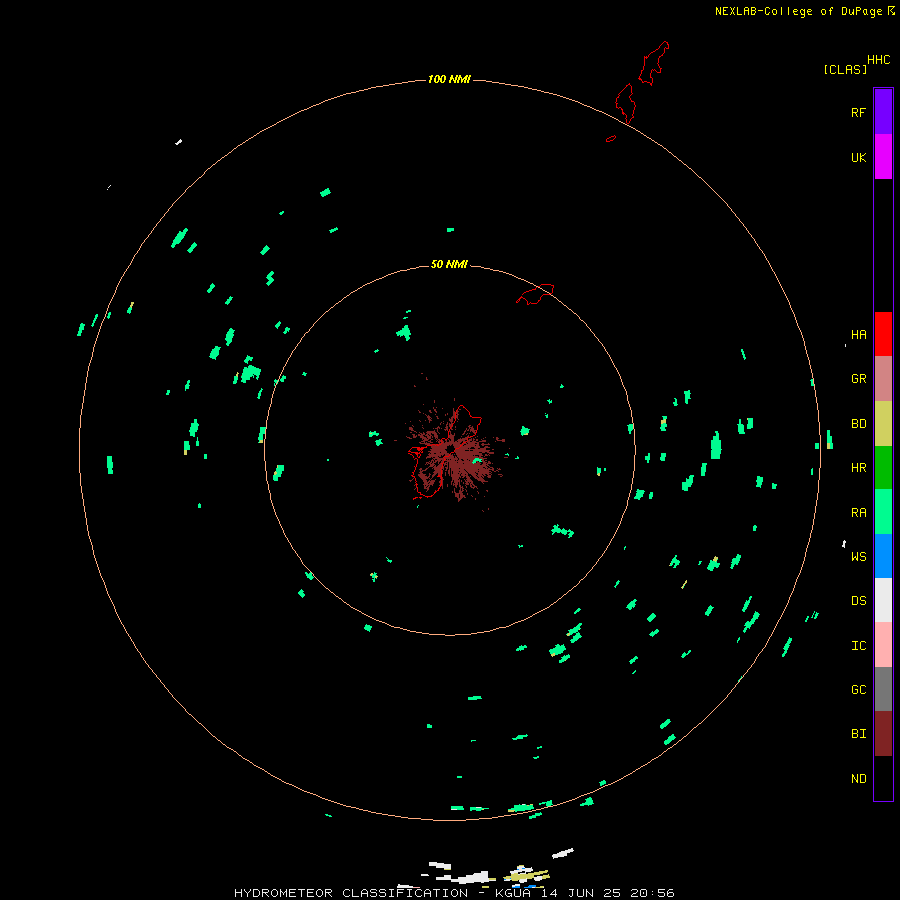Select the DS white legend swatch

(883, 600)
